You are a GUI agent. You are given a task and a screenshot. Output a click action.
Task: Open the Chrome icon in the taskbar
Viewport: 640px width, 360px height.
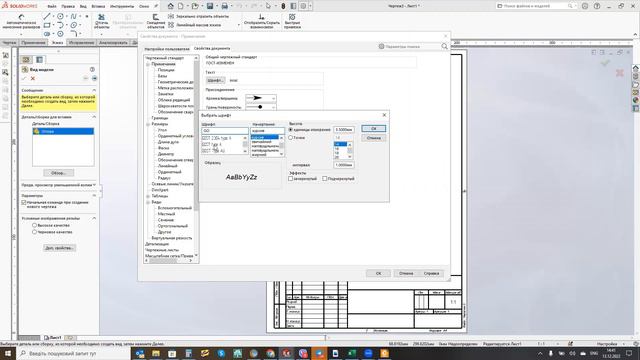(x=270, y=353)
